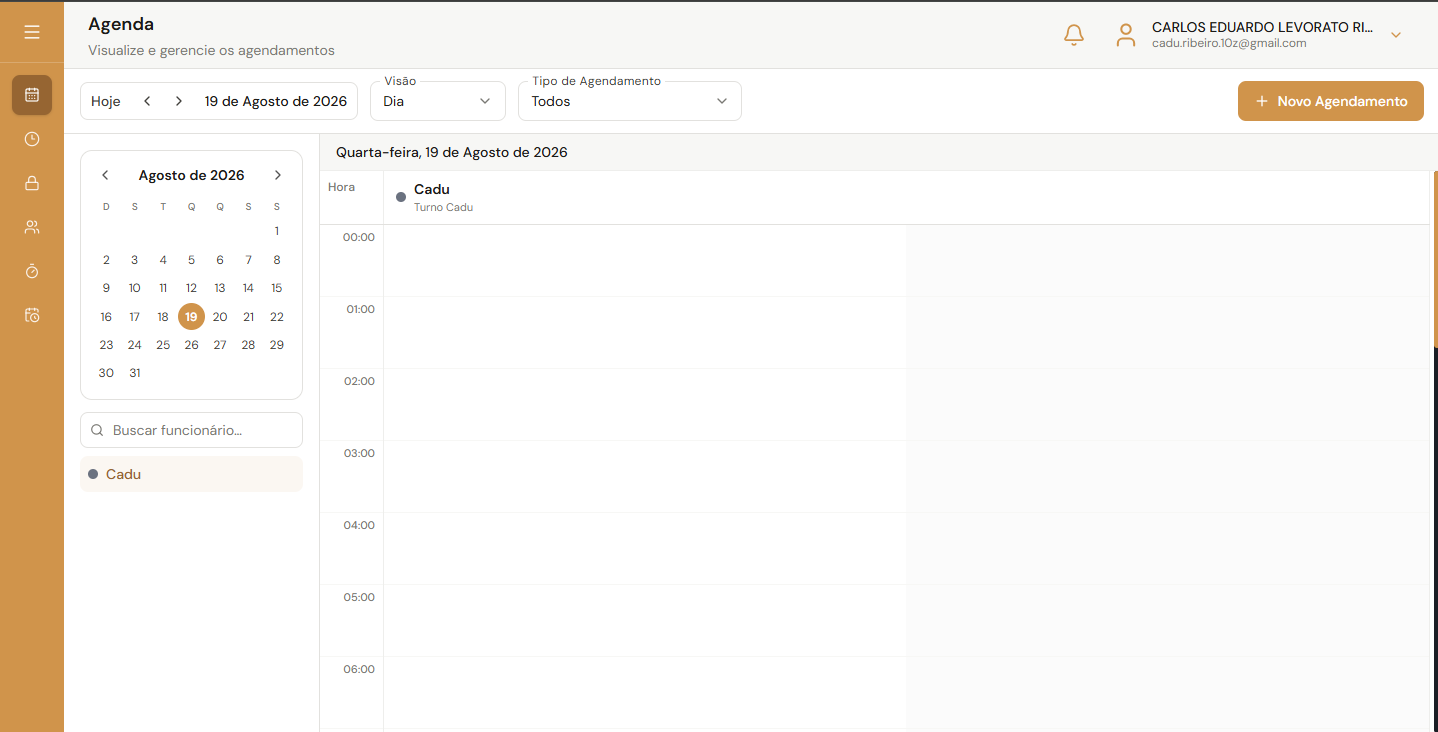Open the hamburger menu in the sidebar
The width and height of the screenshot is (1438, 732).
click(x=32, y=32)
